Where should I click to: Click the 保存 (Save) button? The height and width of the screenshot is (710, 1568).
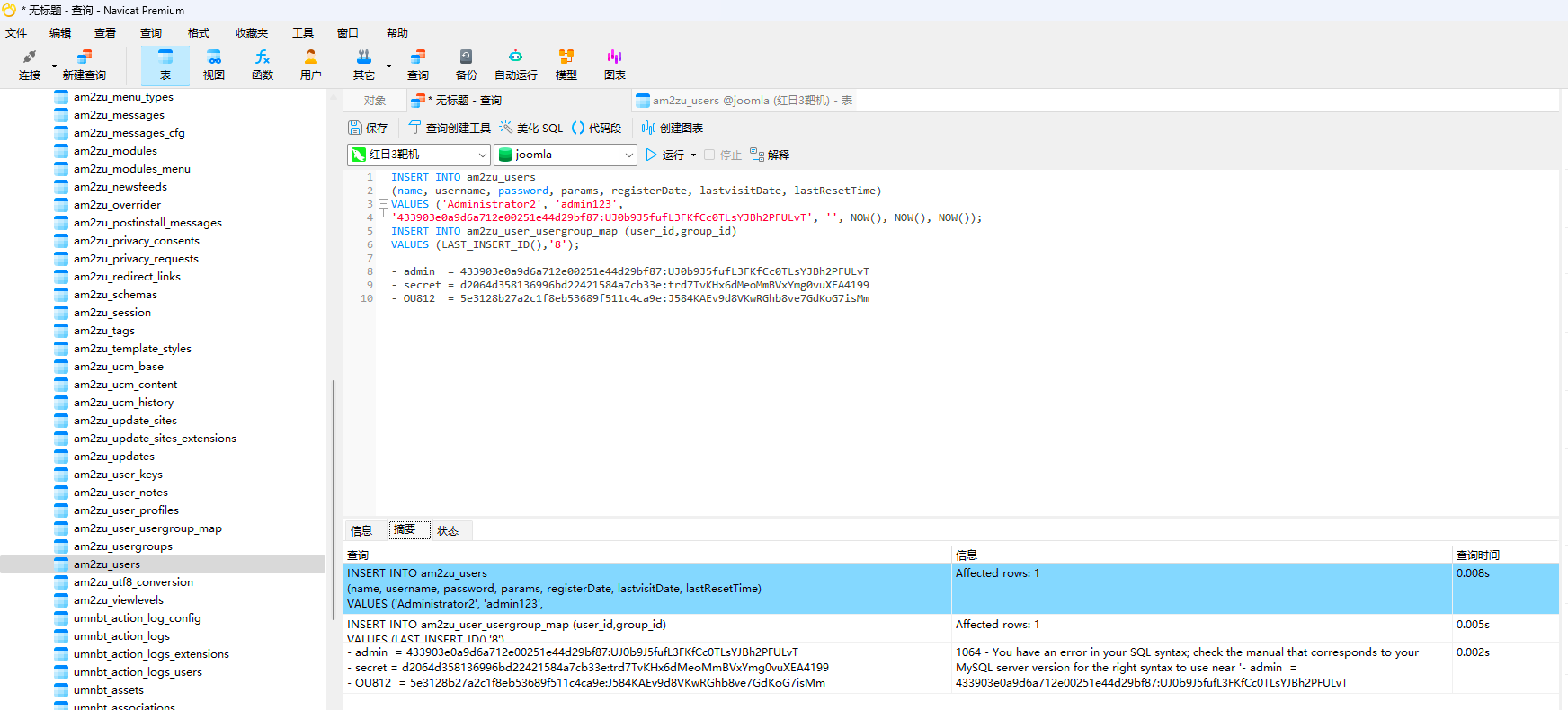tap(368, 128)
